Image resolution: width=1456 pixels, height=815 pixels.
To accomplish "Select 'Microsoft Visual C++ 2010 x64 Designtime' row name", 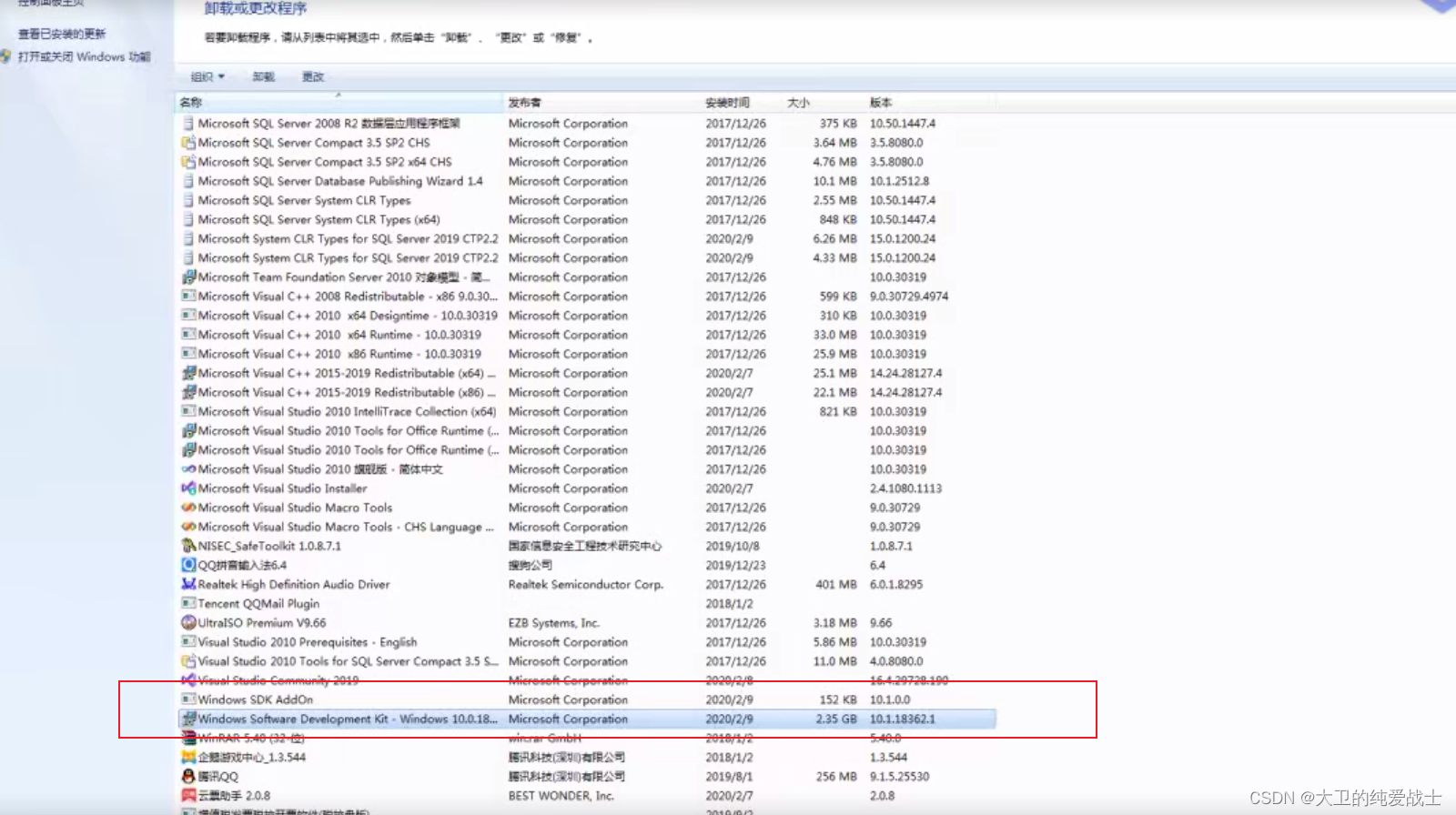I will pos(348,316).
